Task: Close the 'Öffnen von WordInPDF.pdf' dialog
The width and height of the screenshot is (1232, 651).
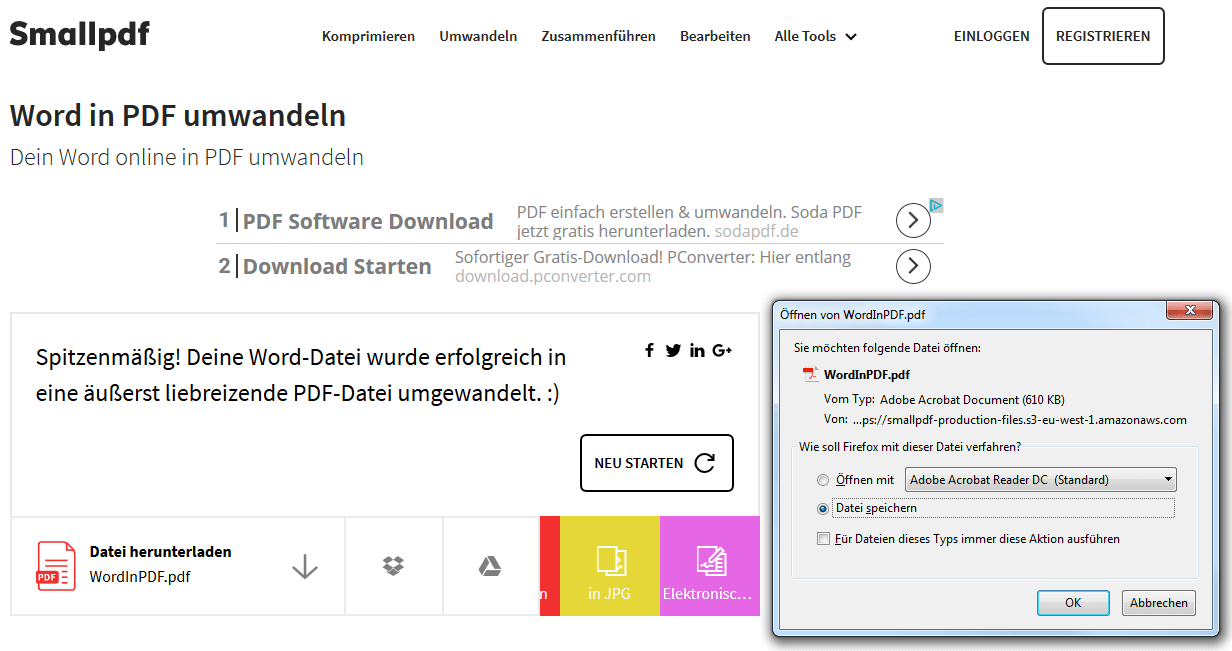Action: pyautogui.click(x=1190, y=311)
